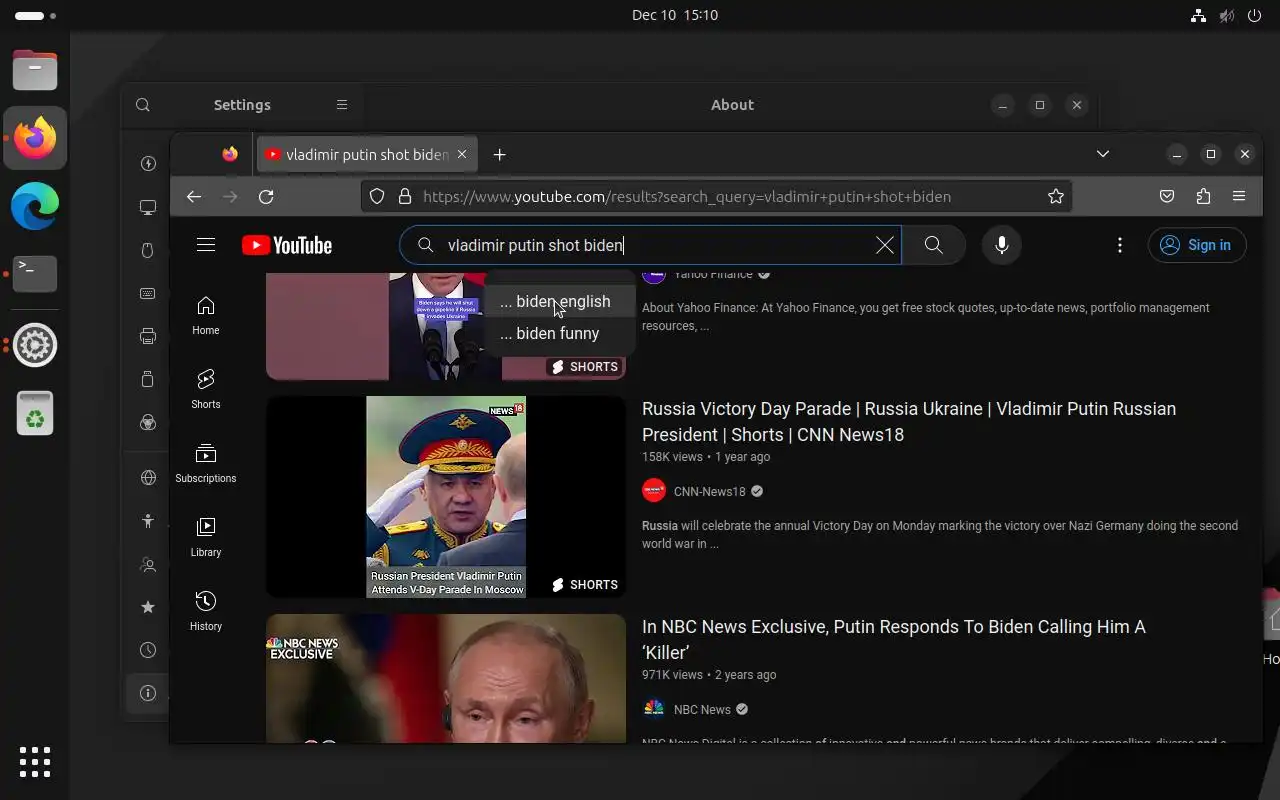Launch Files from Ubuntu dock

pyautogui.click(x=35, y=70)
